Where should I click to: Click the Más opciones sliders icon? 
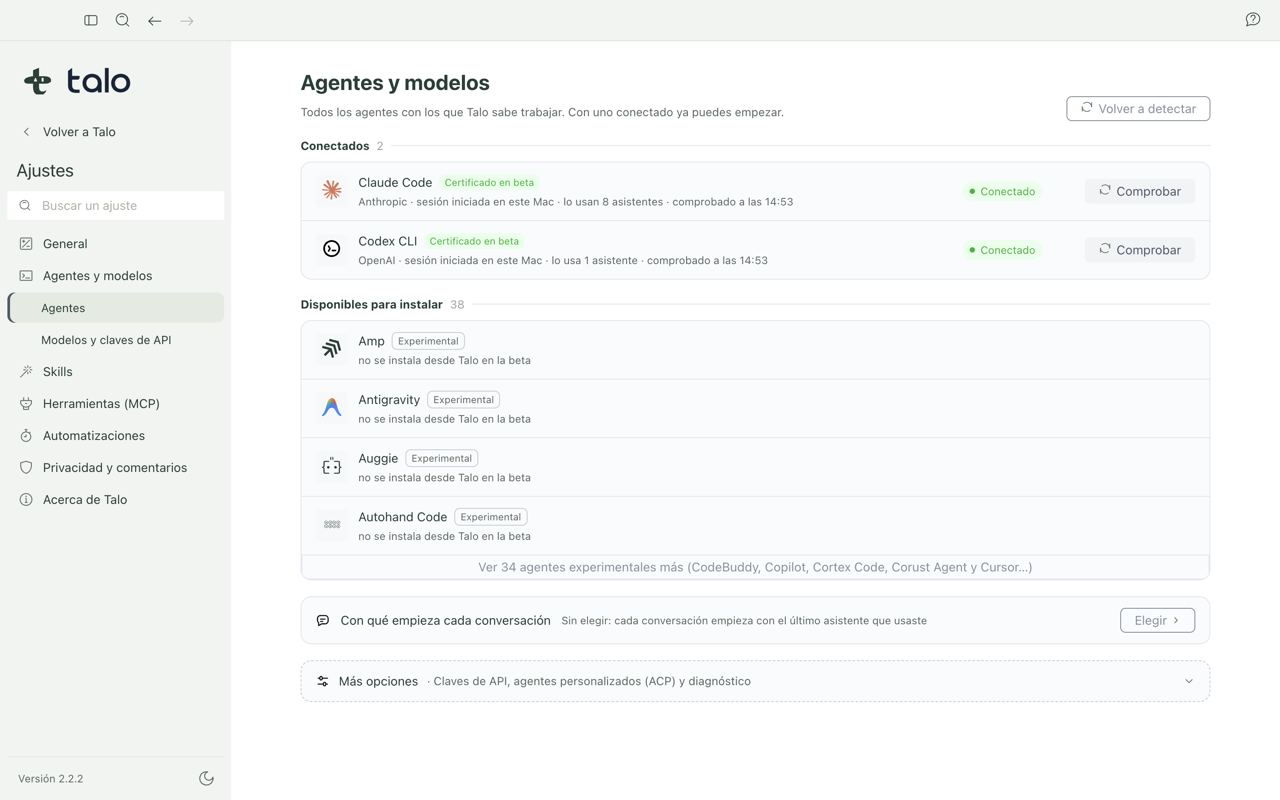pyautogui.click(x=323, y=681)
